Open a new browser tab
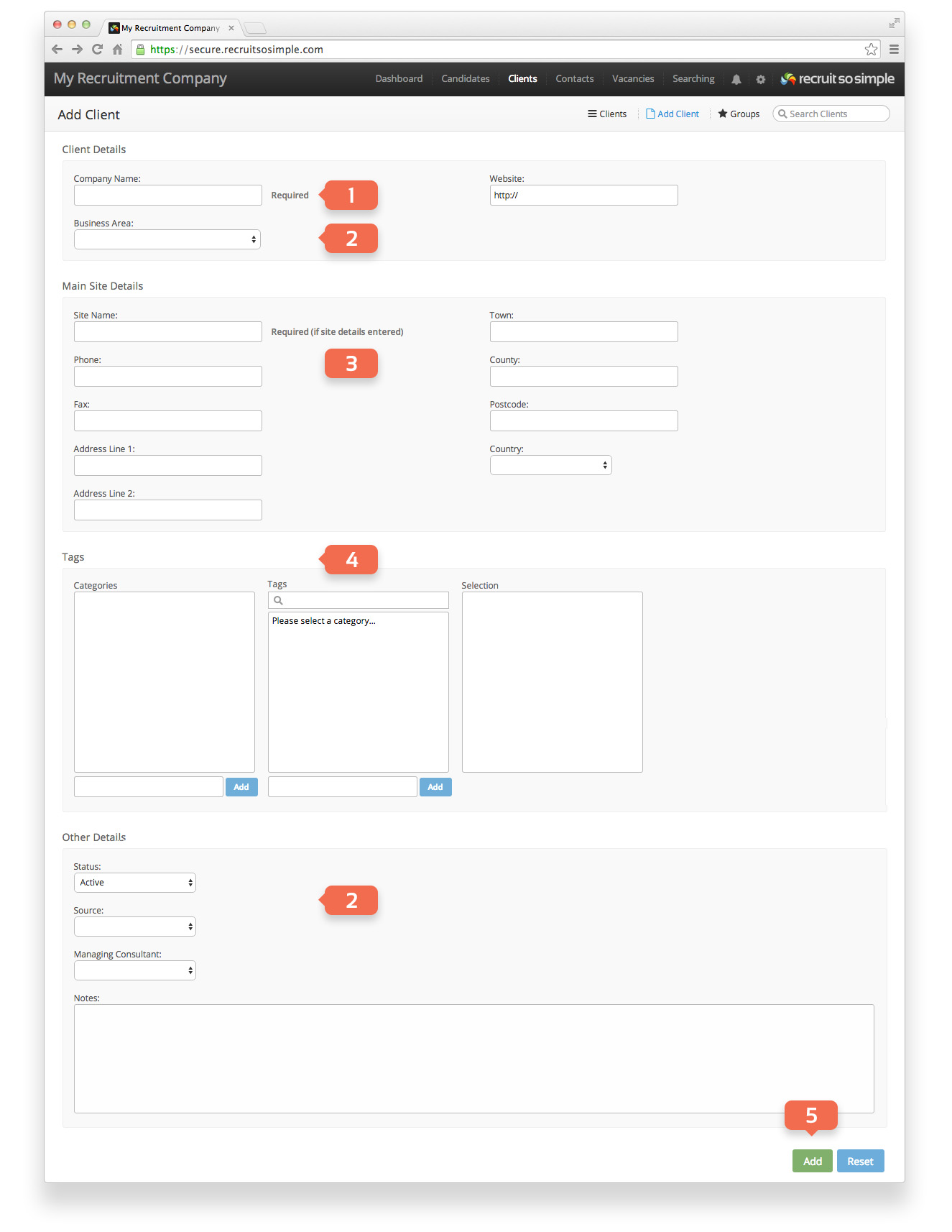952x1232 pixels. (255, 28)
